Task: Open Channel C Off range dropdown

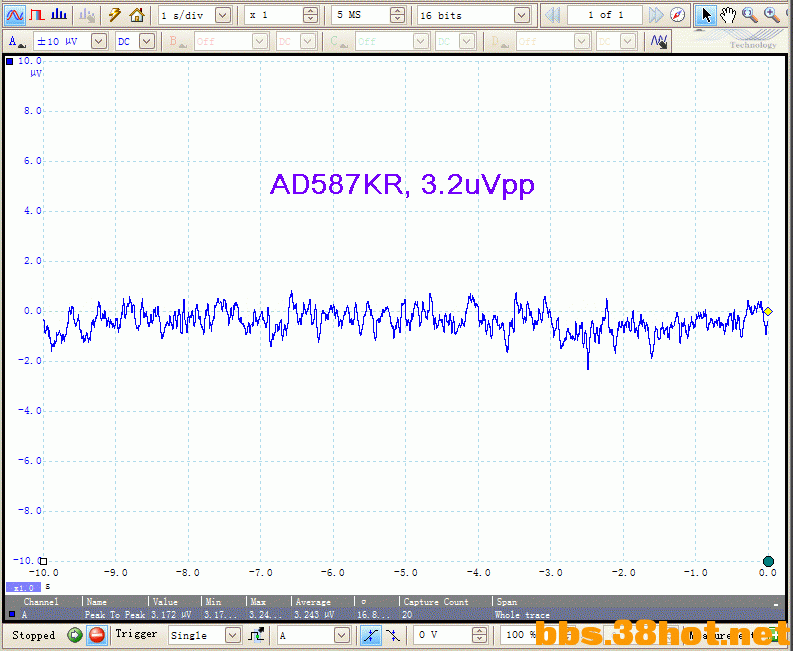Action: (x=421, y=41)
